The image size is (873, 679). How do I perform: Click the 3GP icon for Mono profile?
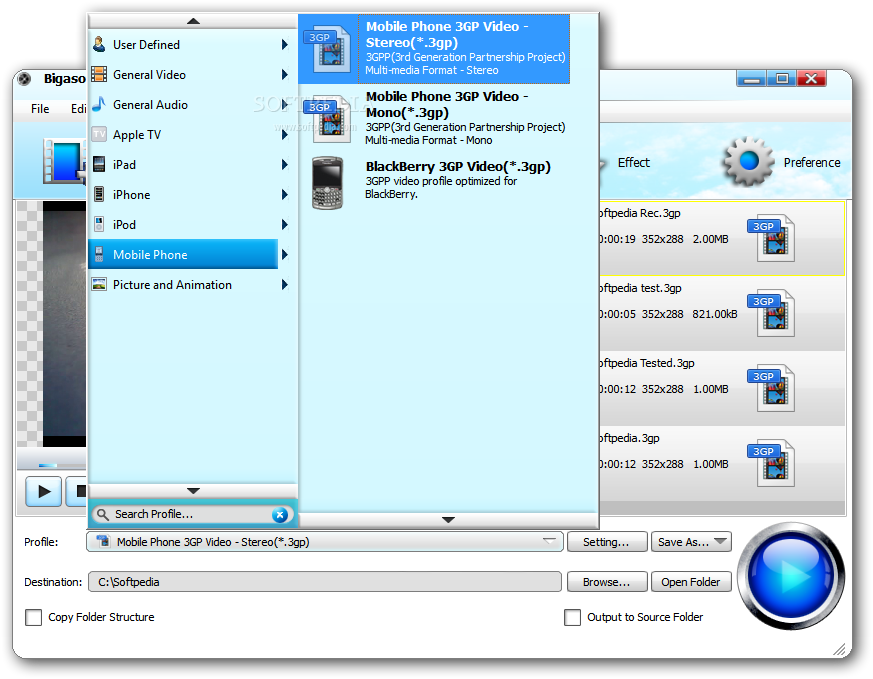pos(328,119)
